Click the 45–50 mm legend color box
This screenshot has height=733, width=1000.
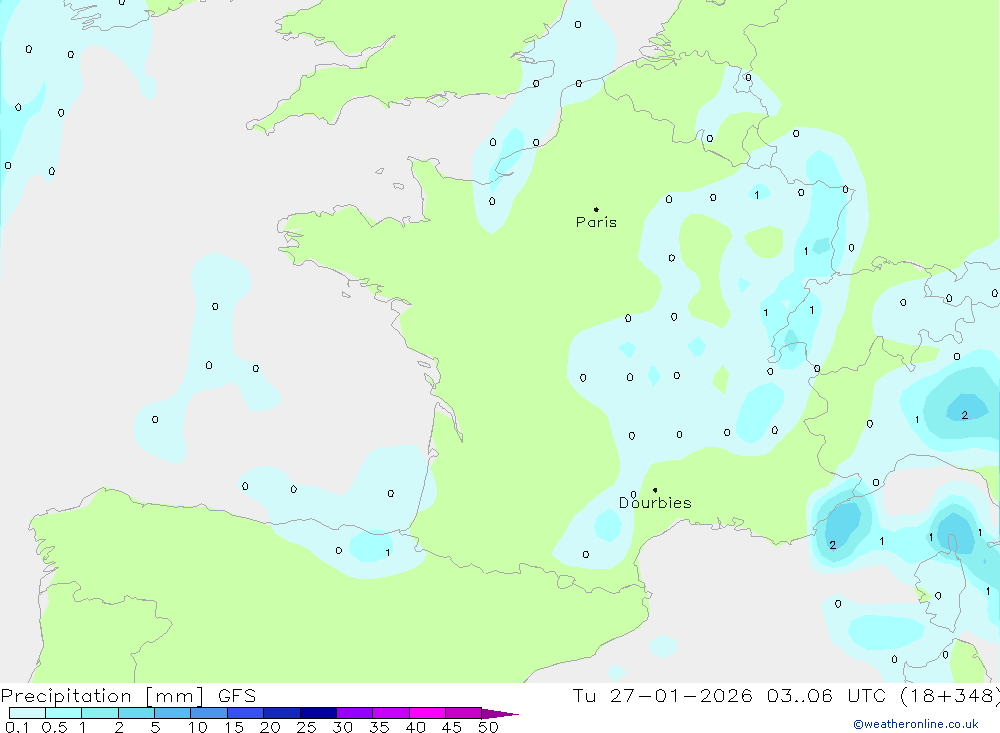pos(464,713)
